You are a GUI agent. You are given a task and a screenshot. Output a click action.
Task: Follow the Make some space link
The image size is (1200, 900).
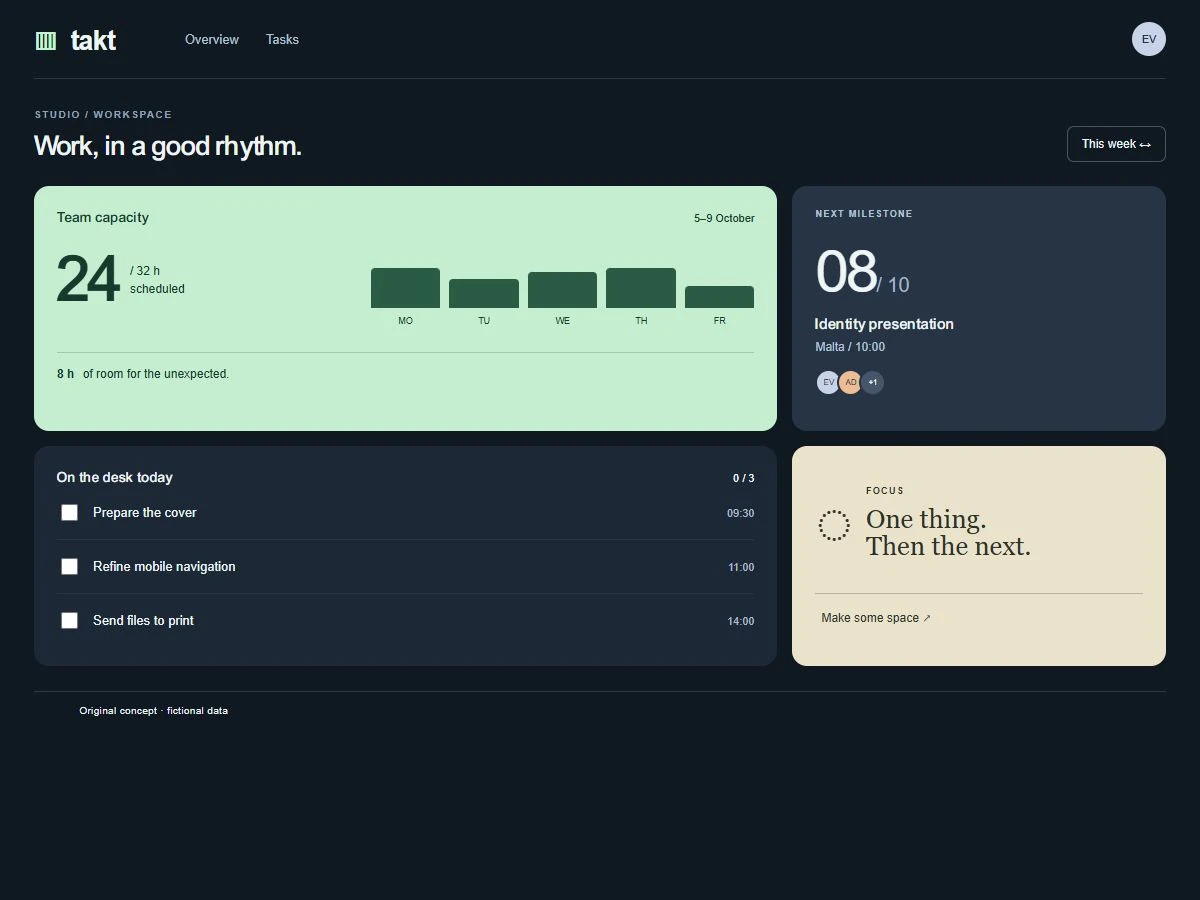[x=876, y=618]
